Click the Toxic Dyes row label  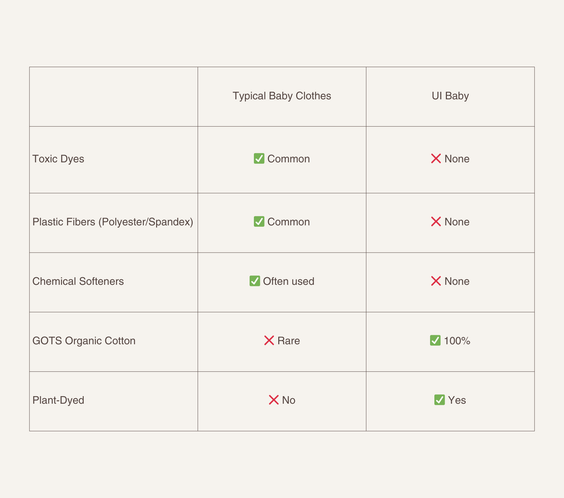[58, 159]
